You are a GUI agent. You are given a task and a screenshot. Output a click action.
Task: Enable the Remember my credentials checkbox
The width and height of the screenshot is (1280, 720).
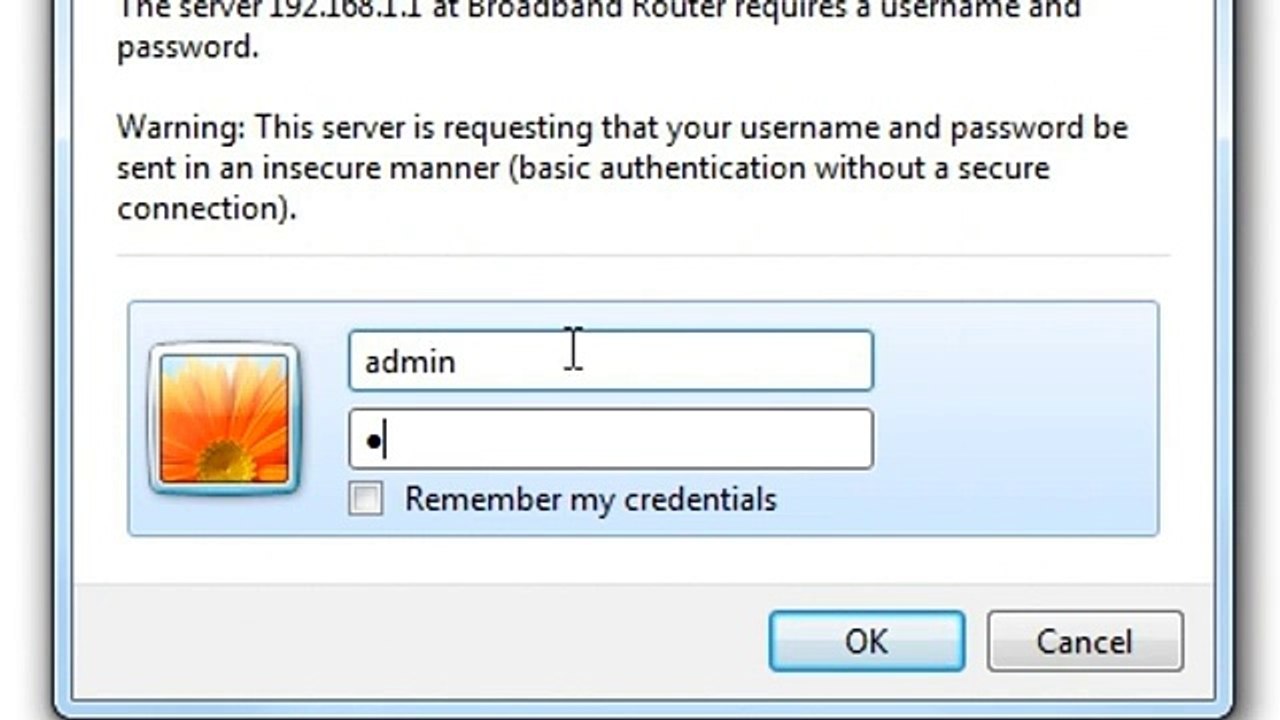pyautogui.click(x=366, y=498)
